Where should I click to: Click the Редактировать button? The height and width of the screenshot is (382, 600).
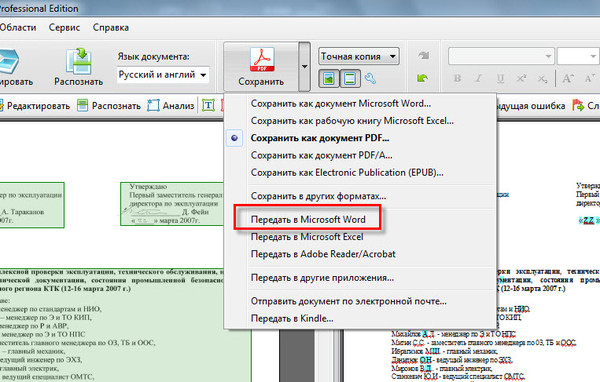point(35,106)
